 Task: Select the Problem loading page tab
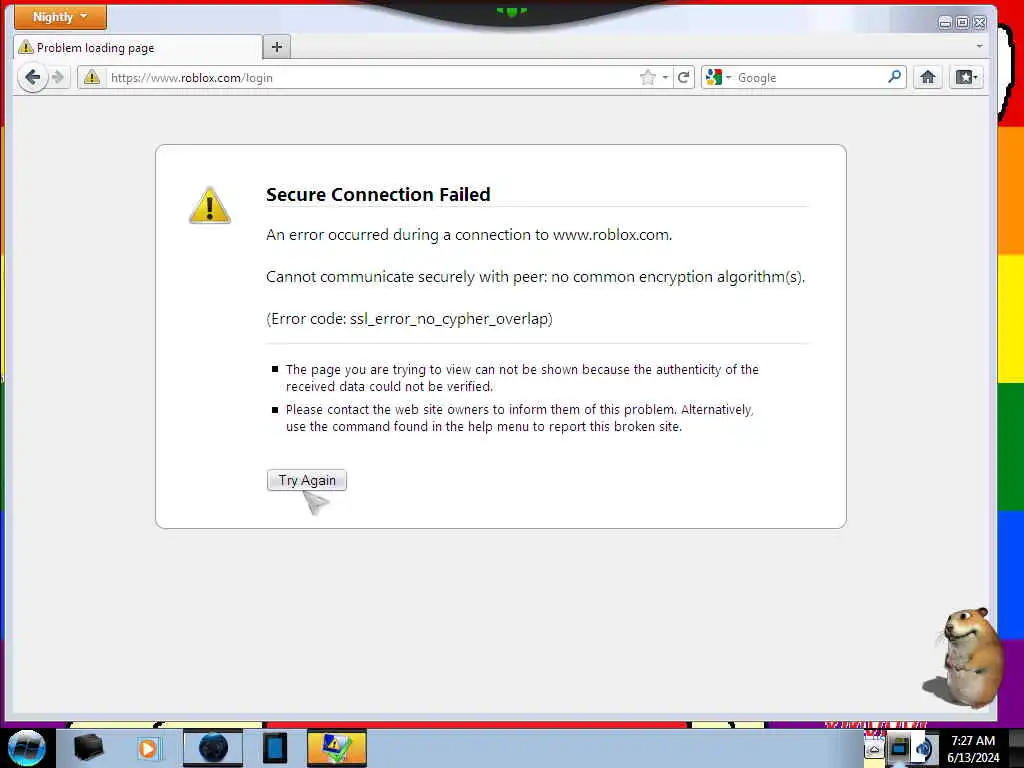[137, 47]
